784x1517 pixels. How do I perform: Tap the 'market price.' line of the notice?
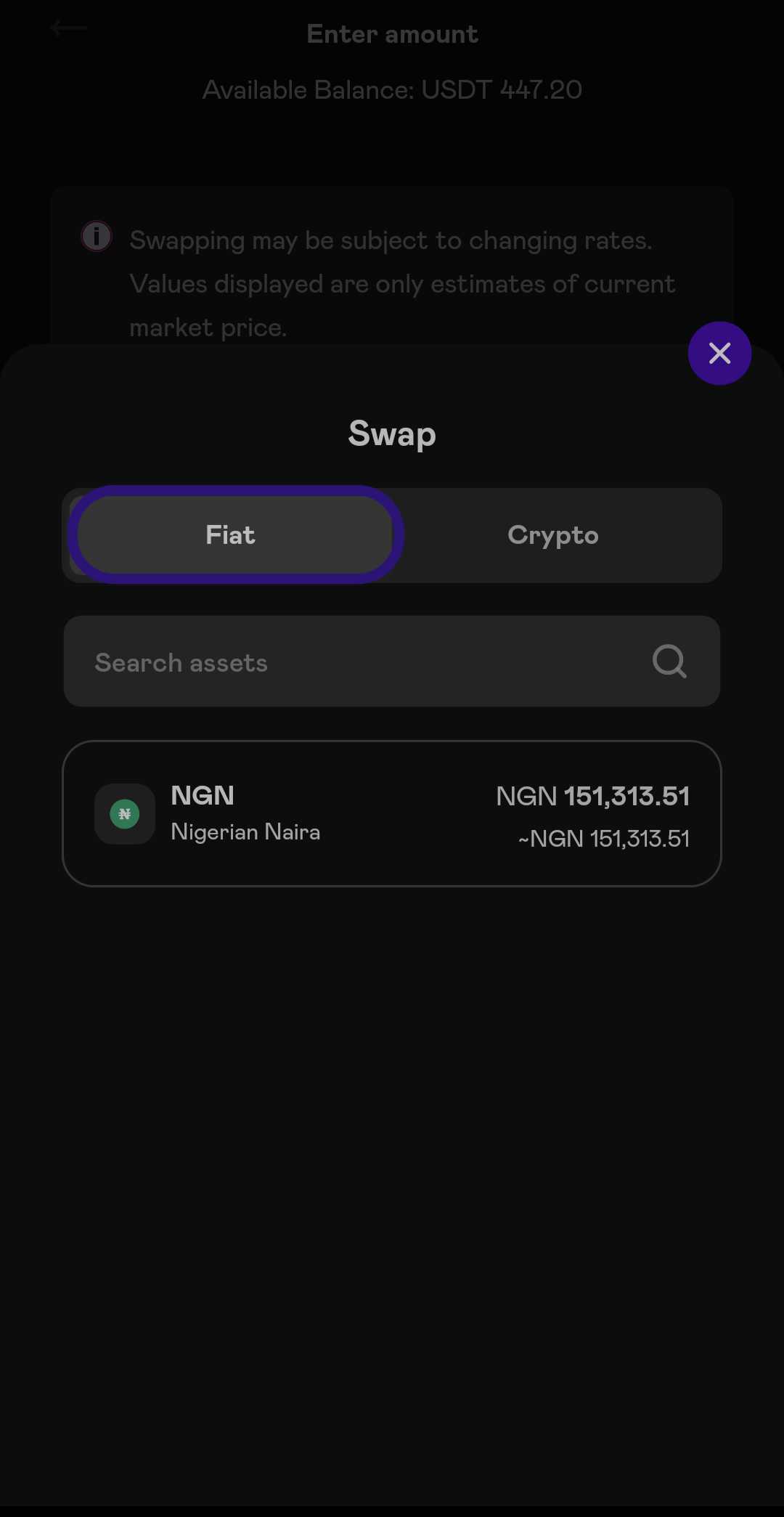point(208,328)
